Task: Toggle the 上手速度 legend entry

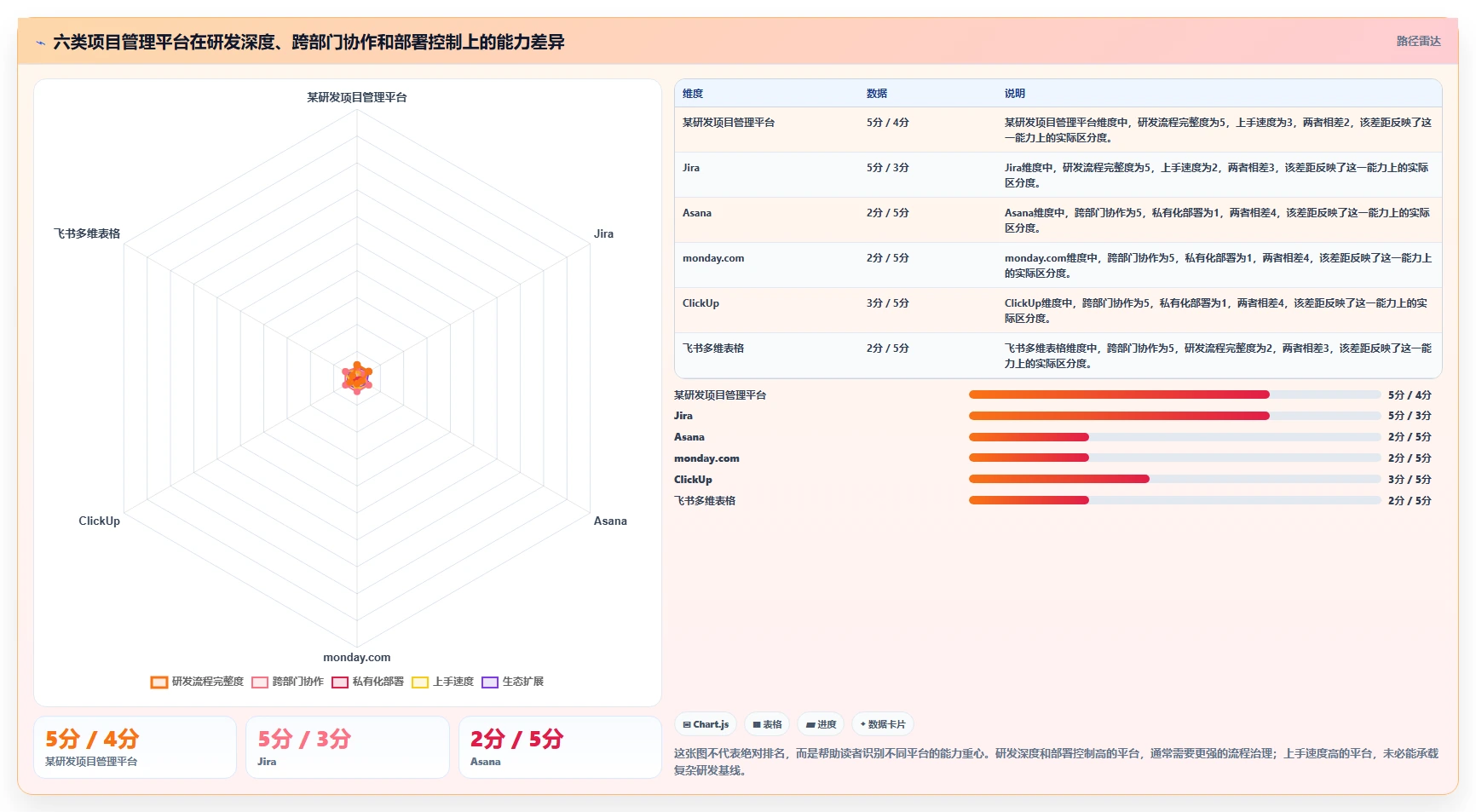Action: tap(442, 682)
